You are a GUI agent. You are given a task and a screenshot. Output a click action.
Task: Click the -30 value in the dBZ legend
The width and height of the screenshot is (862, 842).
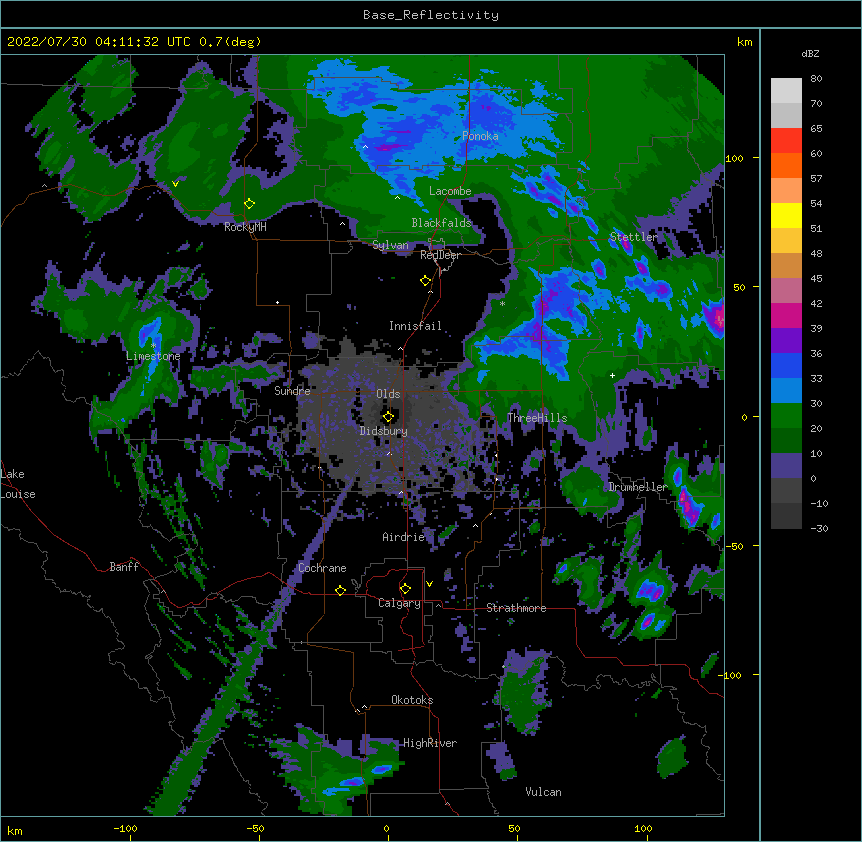(819, 529)
